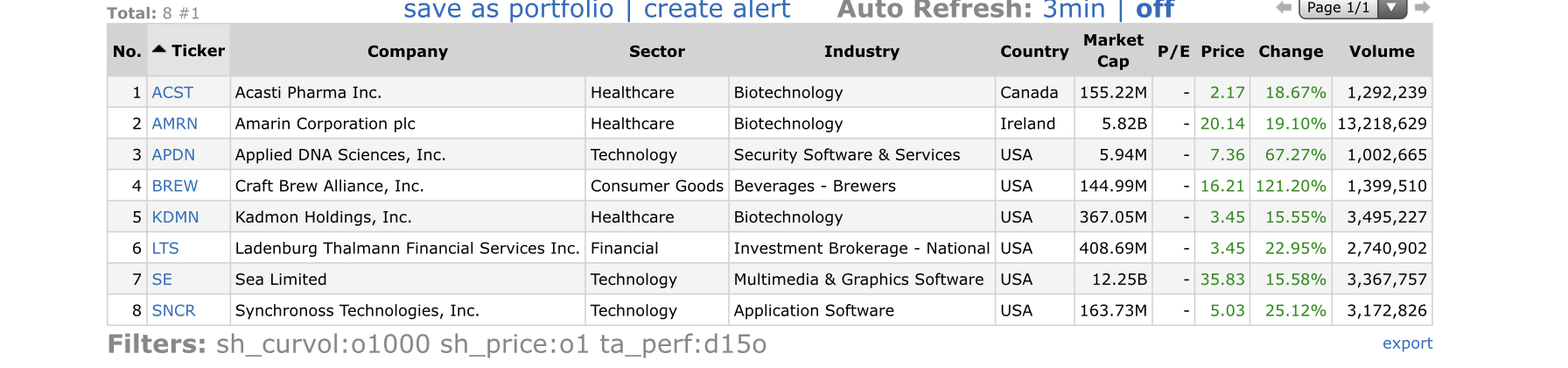The image size is (1568, 368).
Task: Sort table by Volume column header
Action: (1382, 51)
